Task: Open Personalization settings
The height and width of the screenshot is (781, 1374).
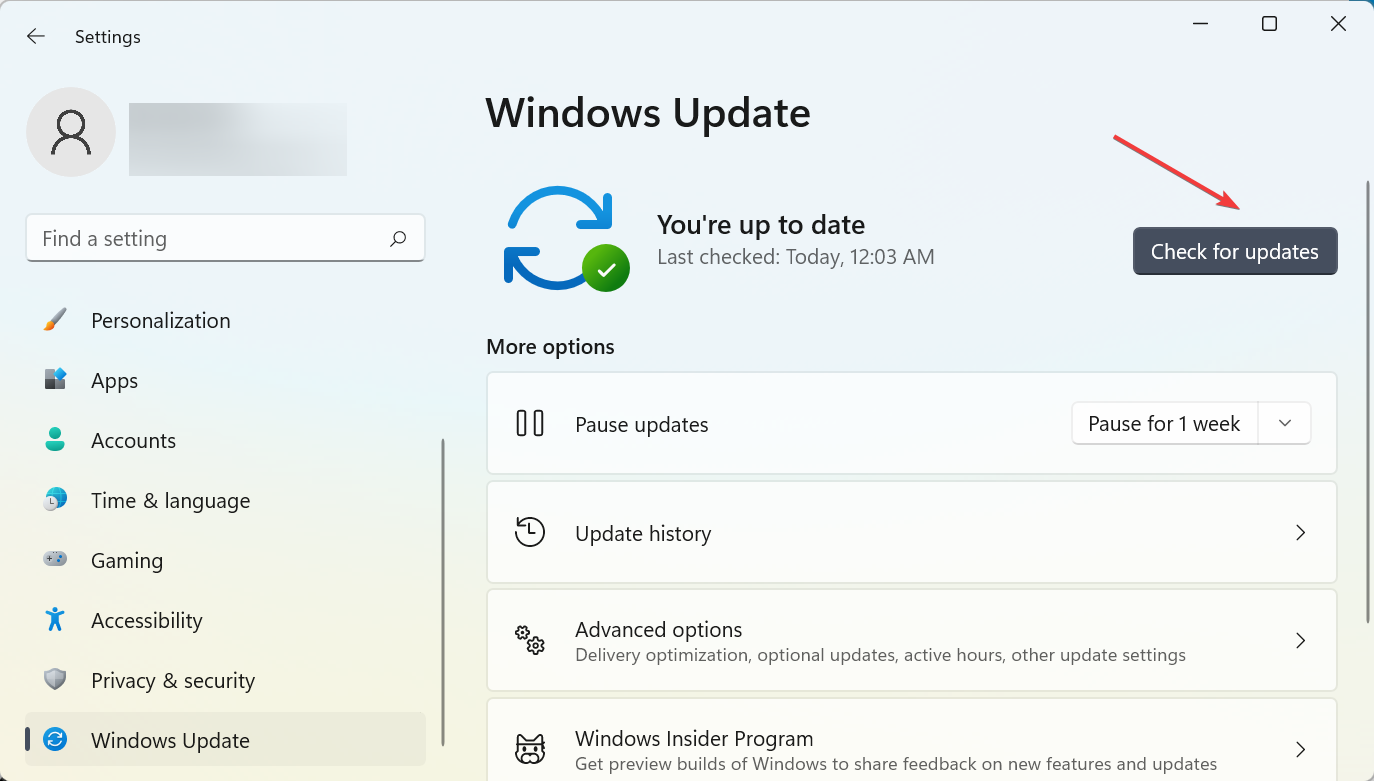Action: tap(225, 320)
